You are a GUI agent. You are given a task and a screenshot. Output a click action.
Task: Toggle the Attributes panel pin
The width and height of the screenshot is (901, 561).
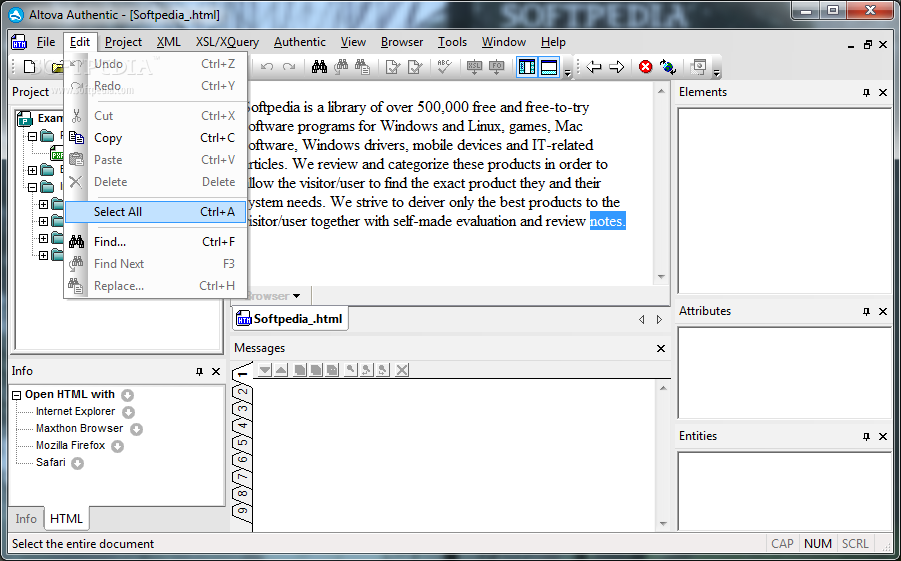coord(867,312)
